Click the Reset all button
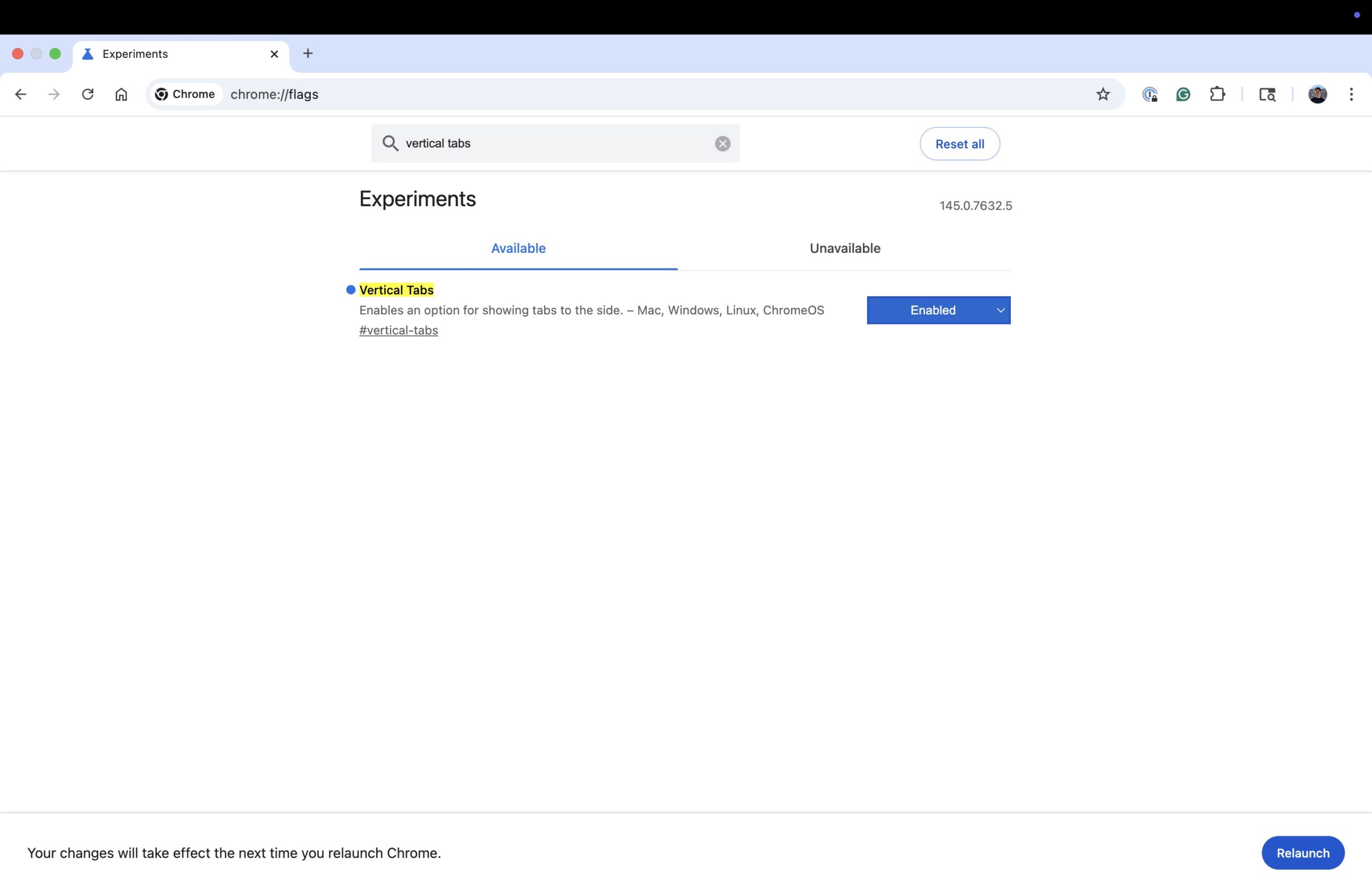This screenshot has height=892, width=1372. click(x=959, y=144)
